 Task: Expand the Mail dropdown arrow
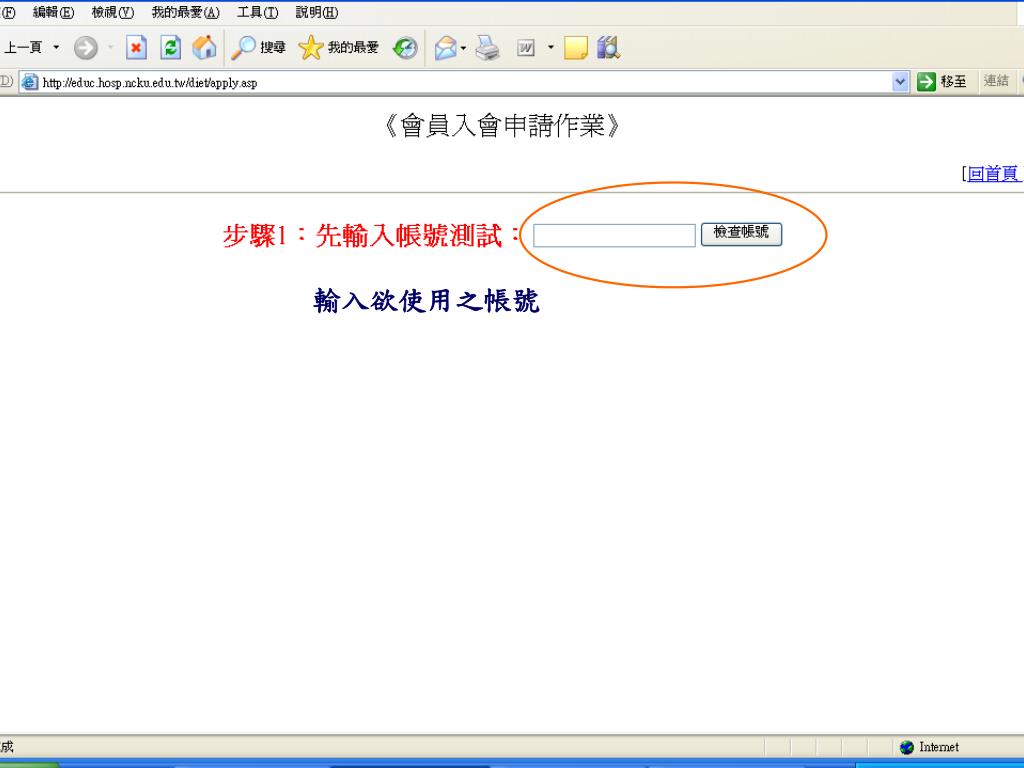pos(464,47)
